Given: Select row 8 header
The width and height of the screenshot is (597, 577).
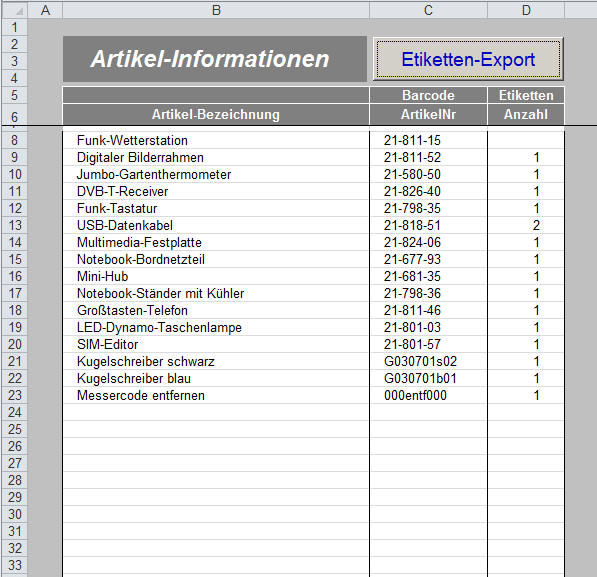Looking at the screenshot, I should (x=15, y=140).
